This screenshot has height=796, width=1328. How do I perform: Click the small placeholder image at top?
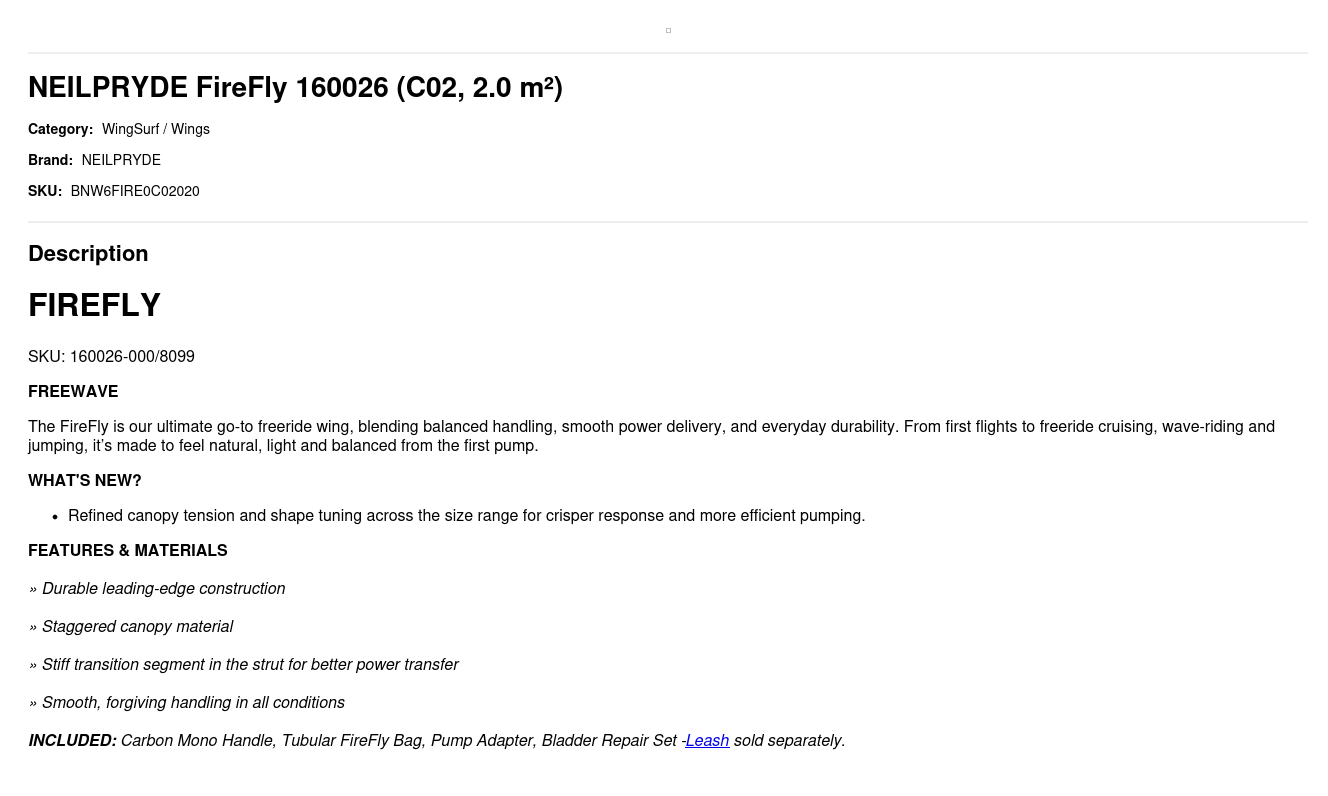pyautogui.click(x=668, y=31)
